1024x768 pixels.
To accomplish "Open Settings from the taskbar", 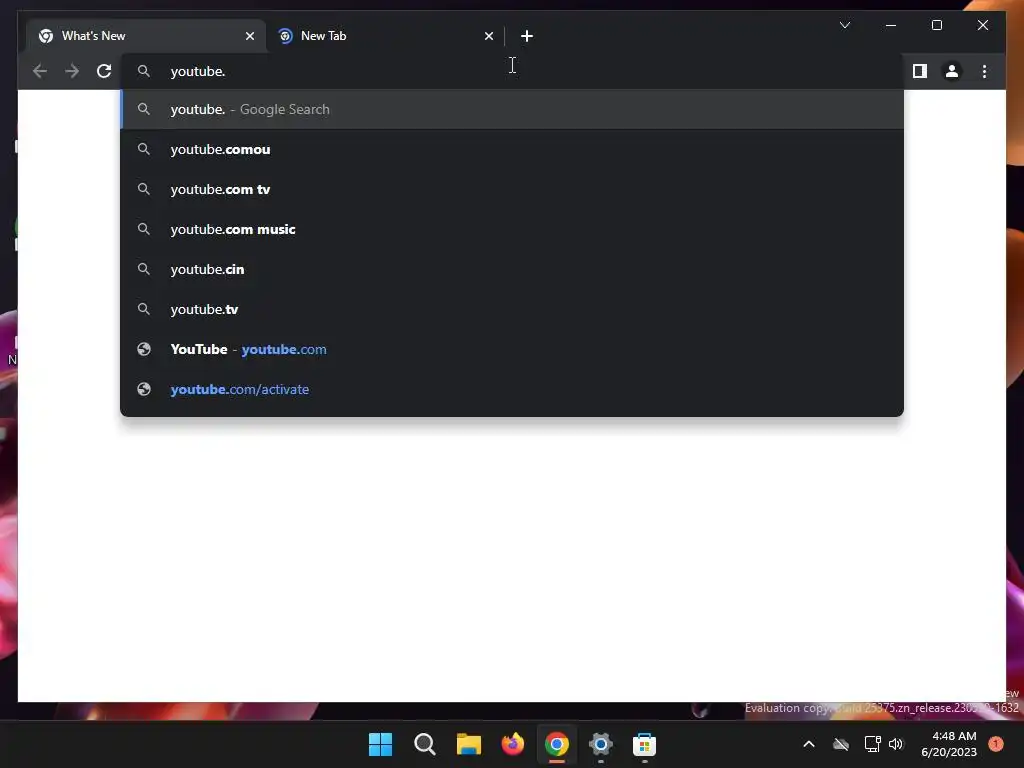I will pos(600,744).
